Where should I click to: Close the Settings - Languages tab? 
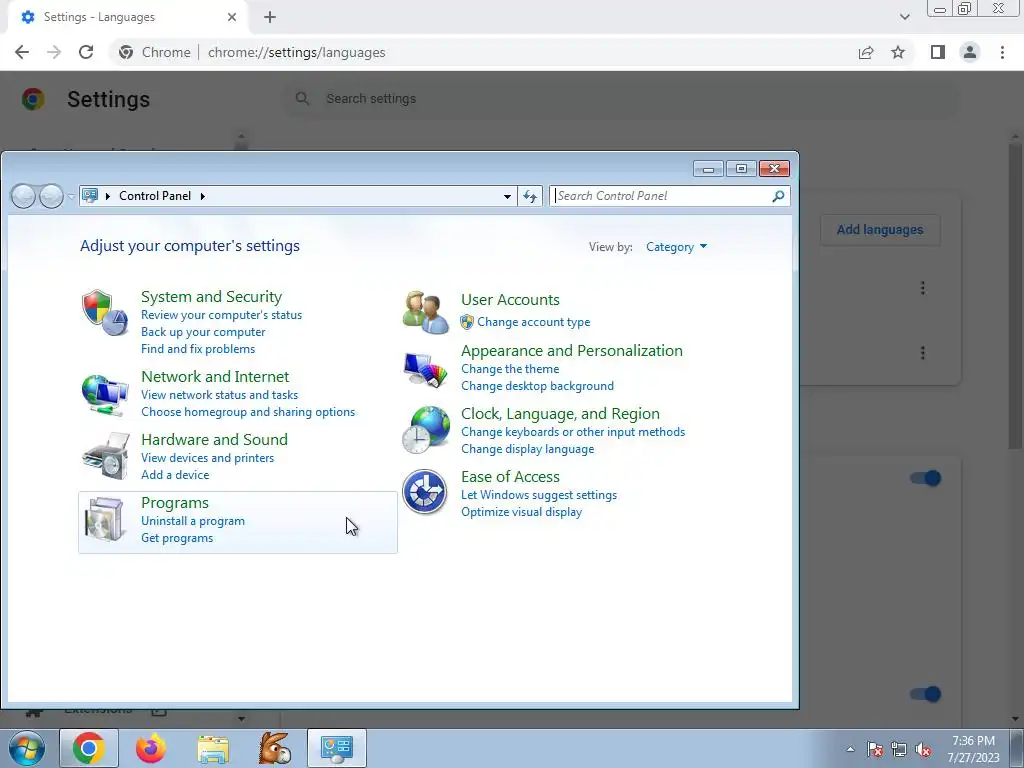coord(232,17)
